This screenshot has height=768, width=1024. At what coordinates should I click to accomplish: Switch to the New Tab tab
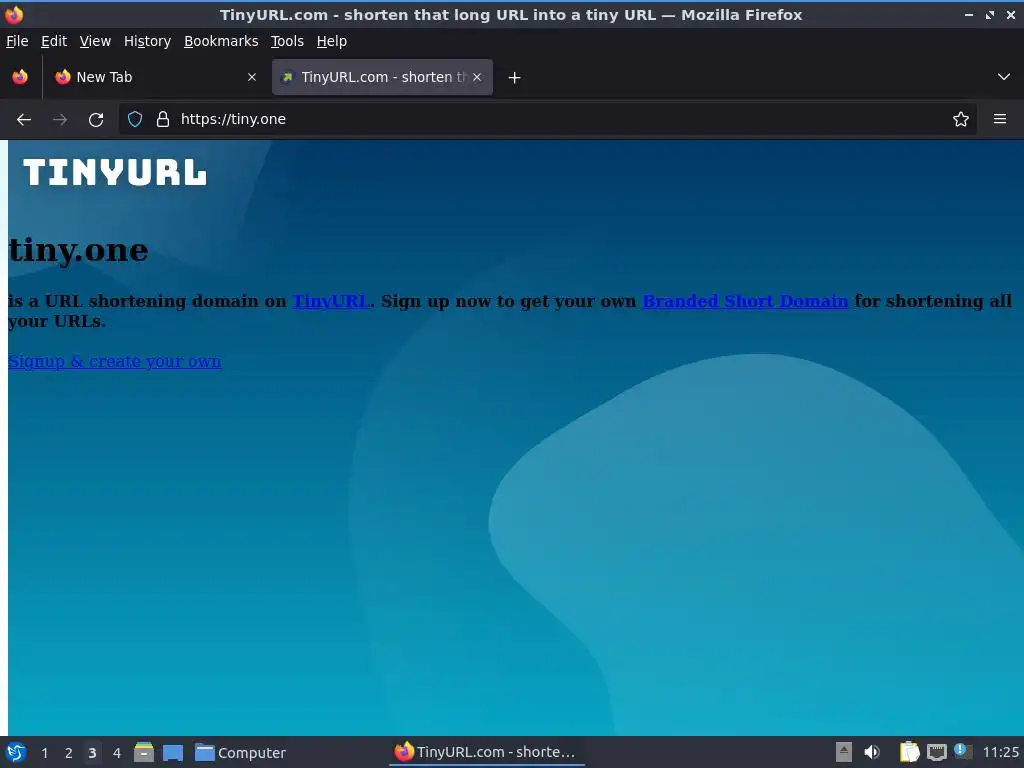(x=157, y=77)
